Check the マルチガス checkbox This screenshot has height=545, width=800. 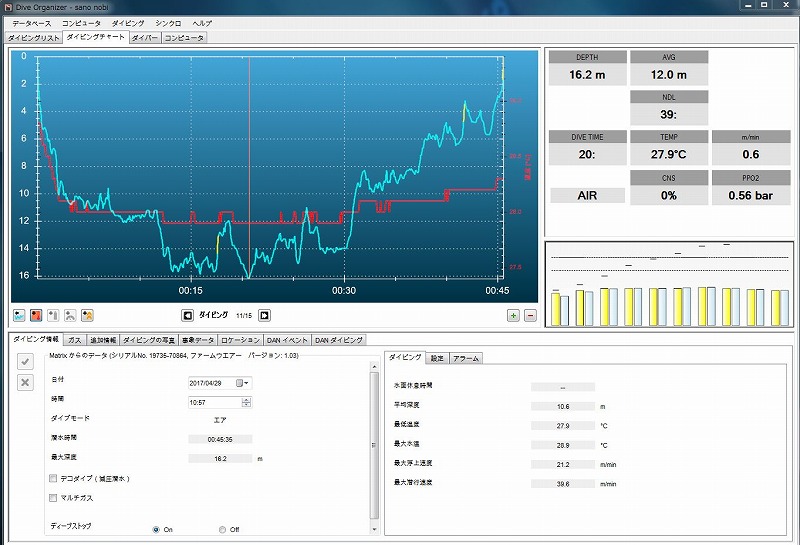click(53, 497)
